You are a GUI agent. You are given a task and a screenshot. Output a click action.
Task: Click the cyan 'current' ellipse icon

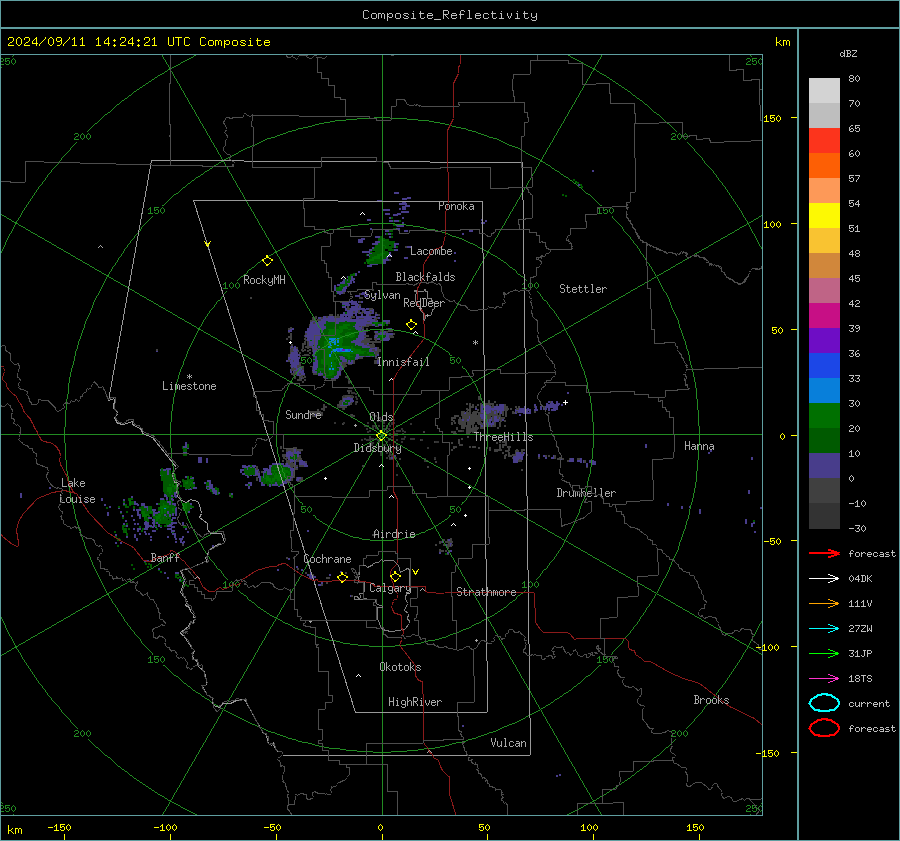point(824,703)
